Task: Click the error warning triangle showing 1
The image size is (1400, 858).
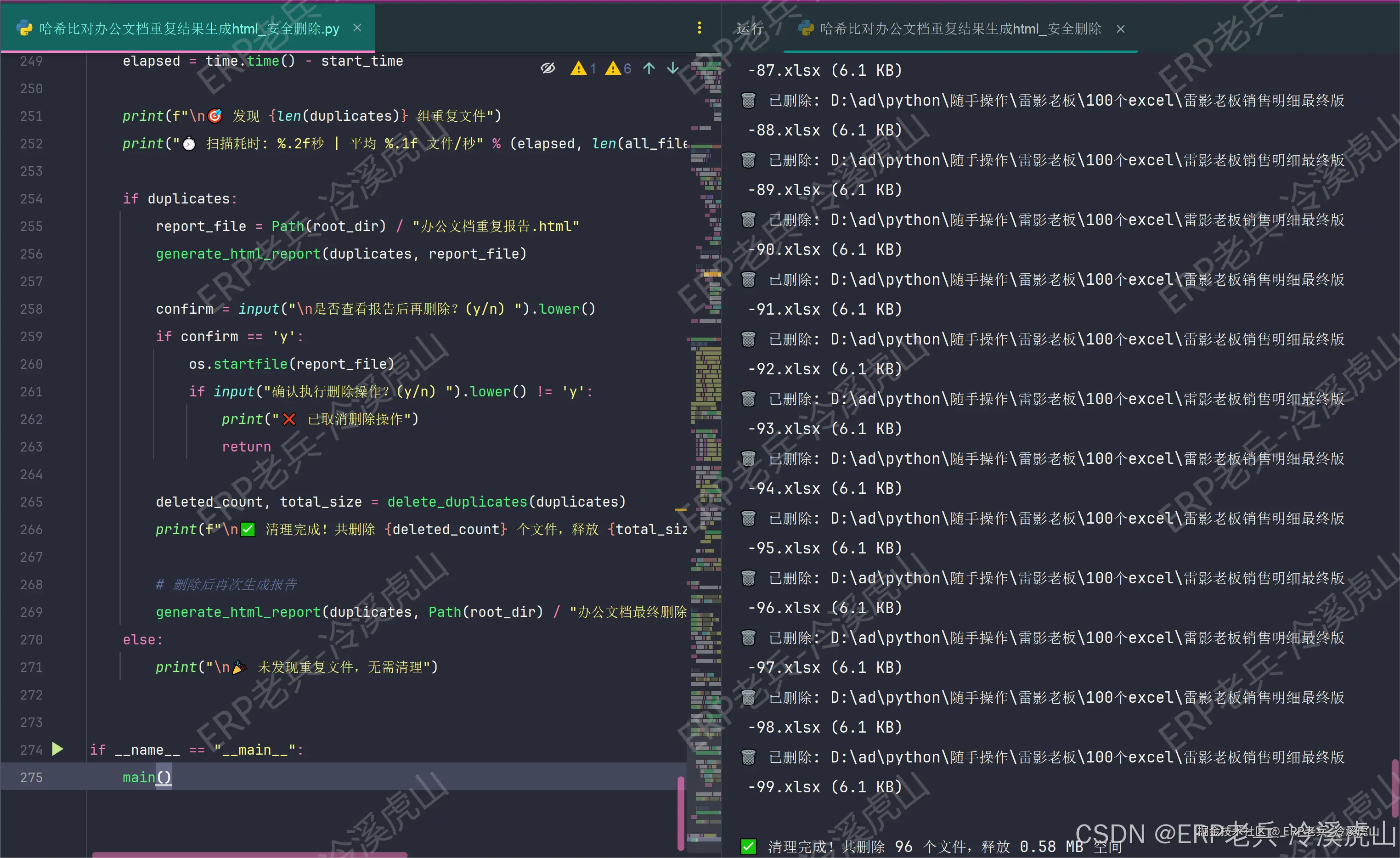Action: point(579,69)
